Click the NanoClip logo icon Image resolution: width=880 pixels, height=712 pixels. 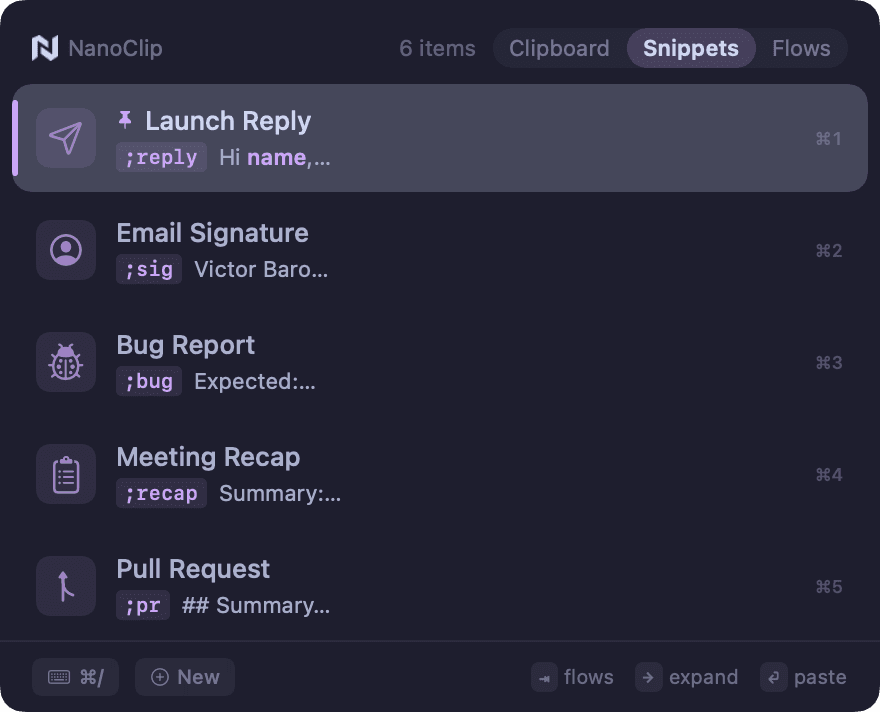coord(45,48)
